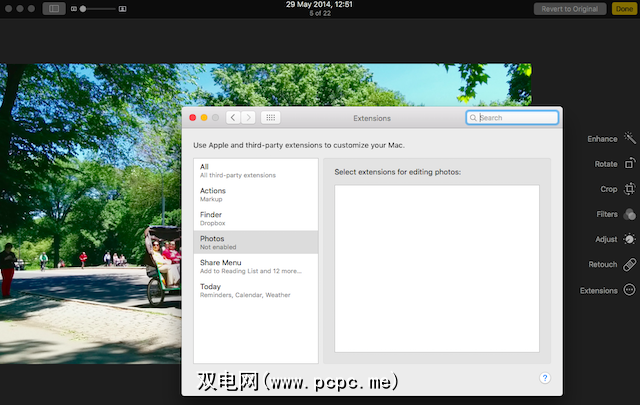Go forward in the preferences window

click(248, 118)
